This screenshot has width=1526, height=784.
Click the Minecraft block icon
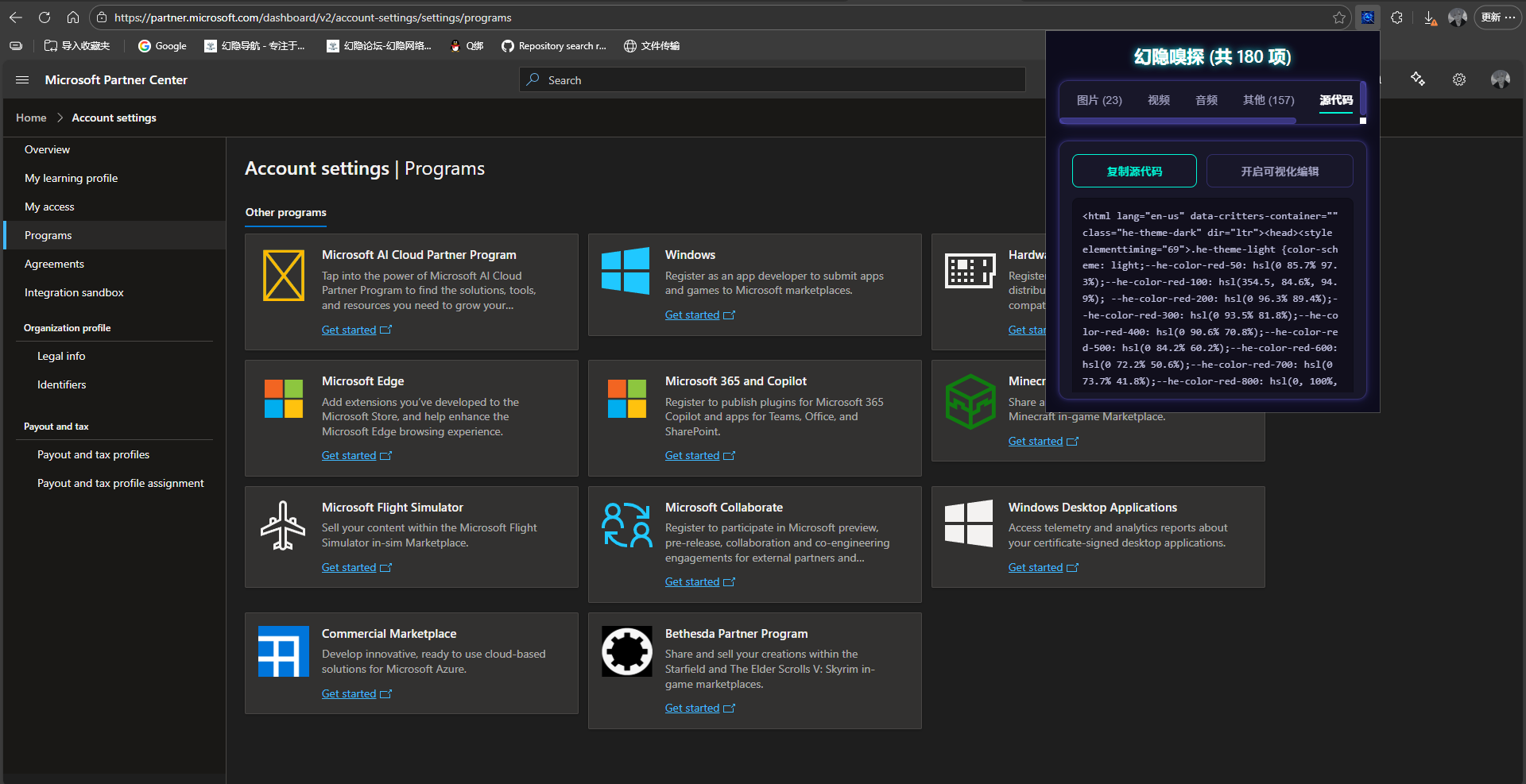(x=970, y=402)
